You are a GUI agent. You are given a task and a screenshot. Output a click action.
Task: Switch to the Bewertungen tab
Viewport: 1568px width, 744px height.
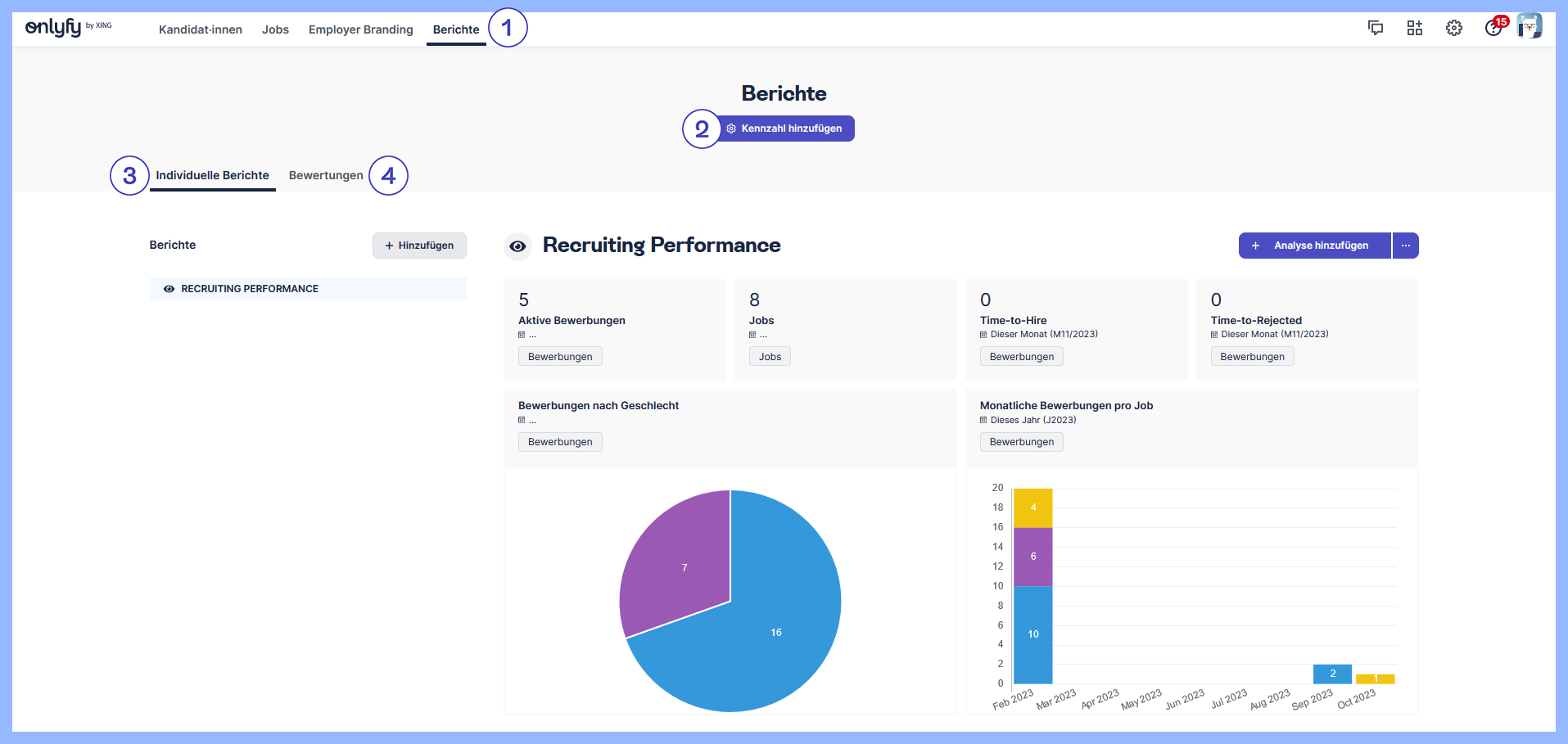[325, 174]
